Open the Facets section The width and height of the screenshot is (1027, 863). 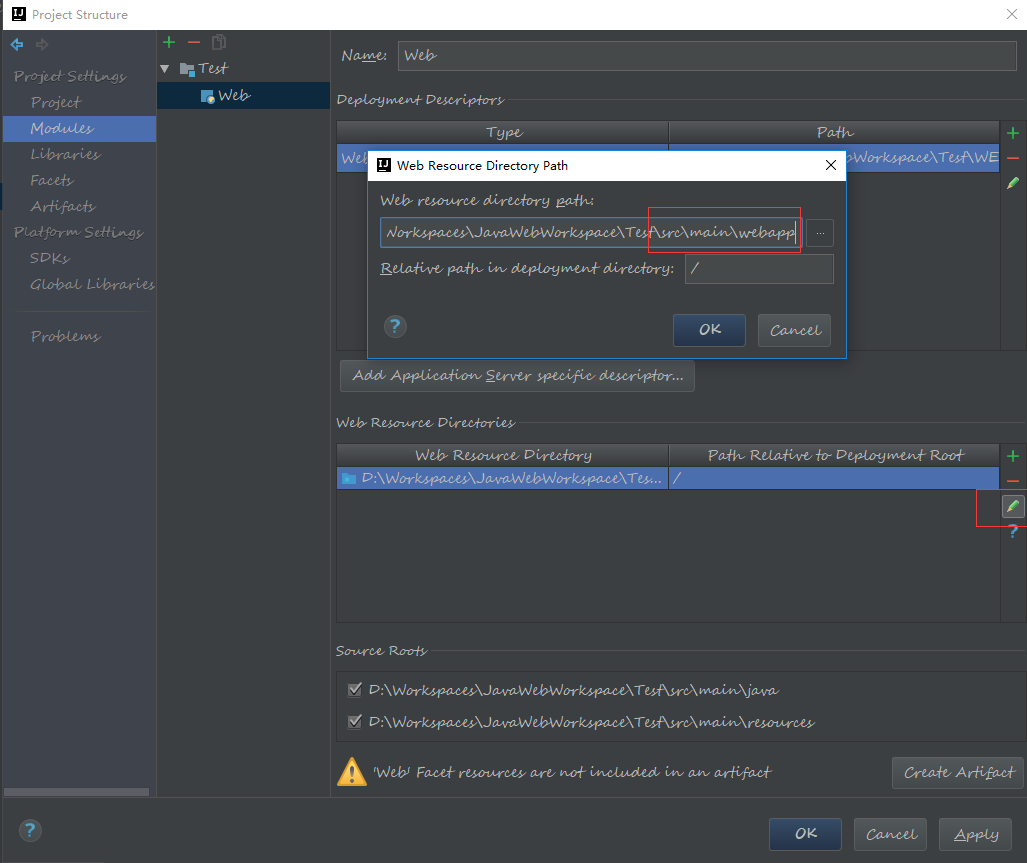coord(52,181)
